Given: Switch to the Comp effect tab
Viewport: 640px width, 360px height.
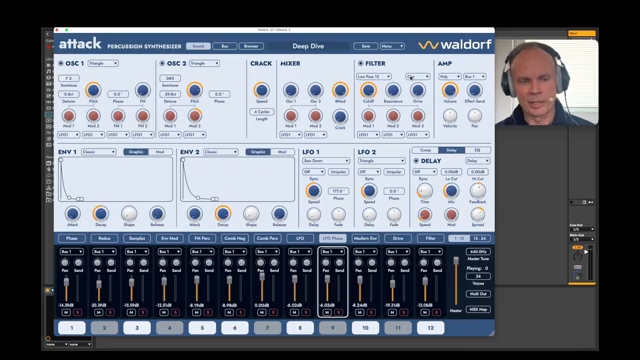Looking at the screenshot, I should coord(425,150).
